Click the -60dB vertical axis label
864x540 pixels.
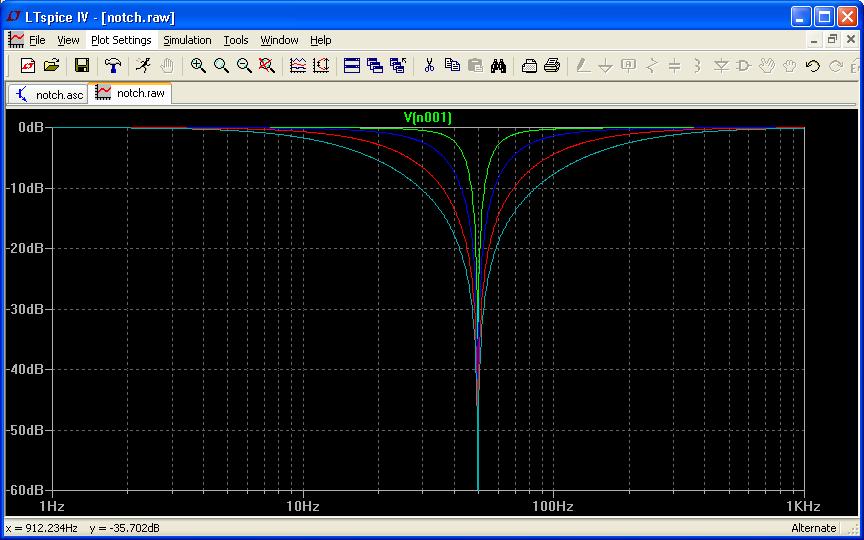coord(25,490)
